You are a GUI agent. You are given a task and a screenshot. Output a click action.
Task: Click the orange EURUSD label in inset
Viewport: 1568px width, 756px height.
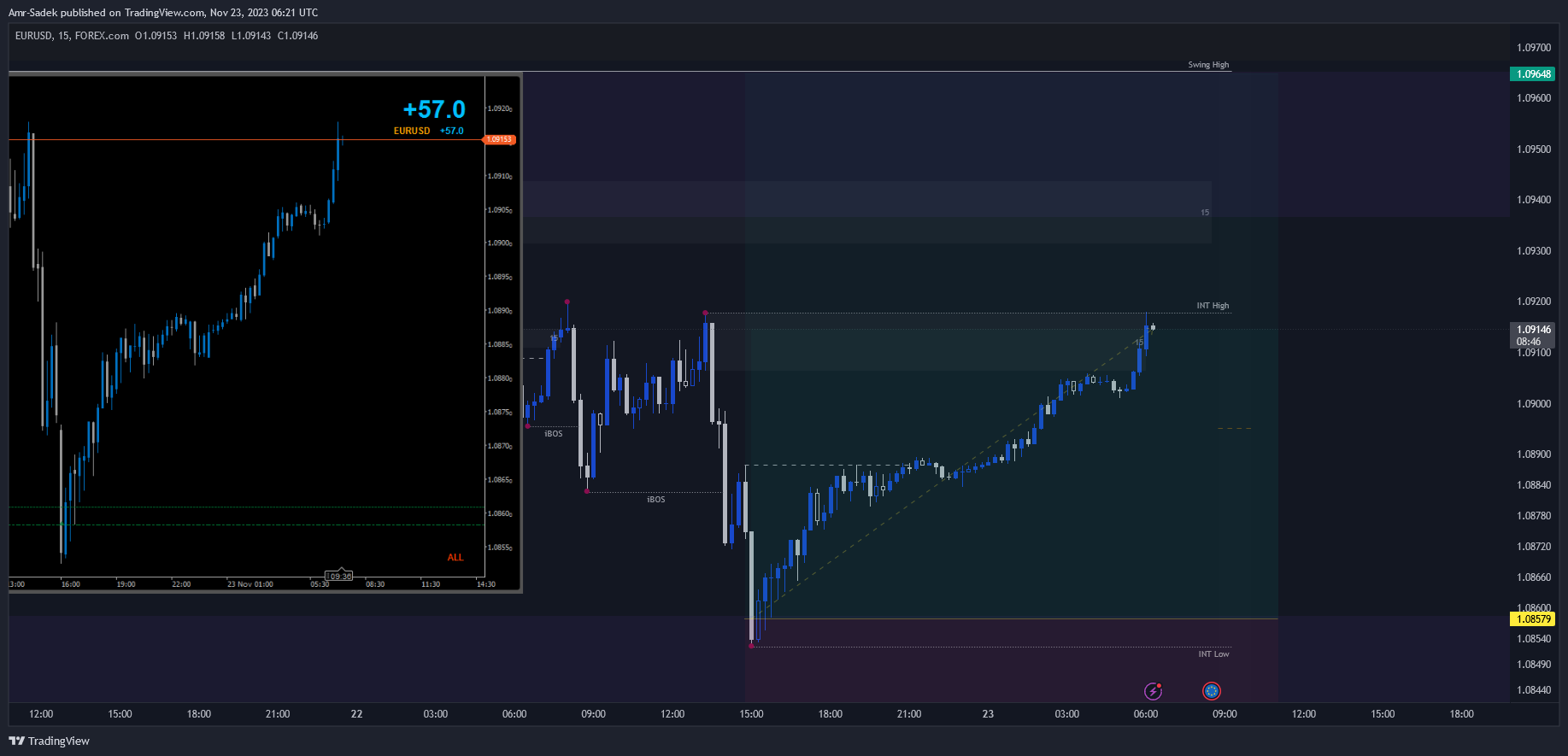click(412, 131)
